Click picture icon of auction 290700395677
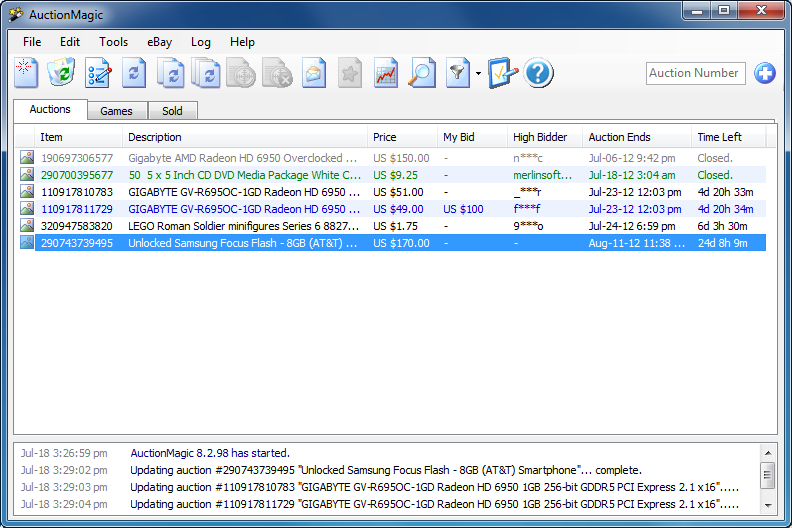This screenshot has height=528, width=792. 27,175
